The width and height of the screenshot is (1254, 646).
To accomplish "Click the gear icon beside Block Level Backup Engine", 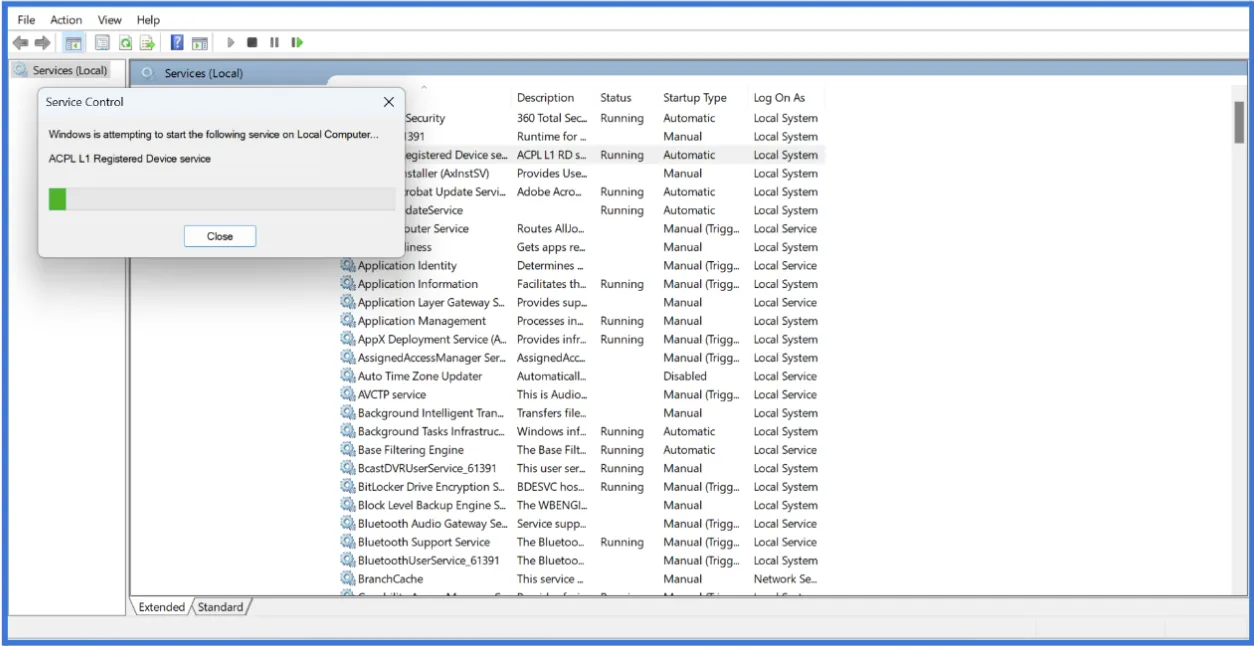I will (x=348, y=505).
